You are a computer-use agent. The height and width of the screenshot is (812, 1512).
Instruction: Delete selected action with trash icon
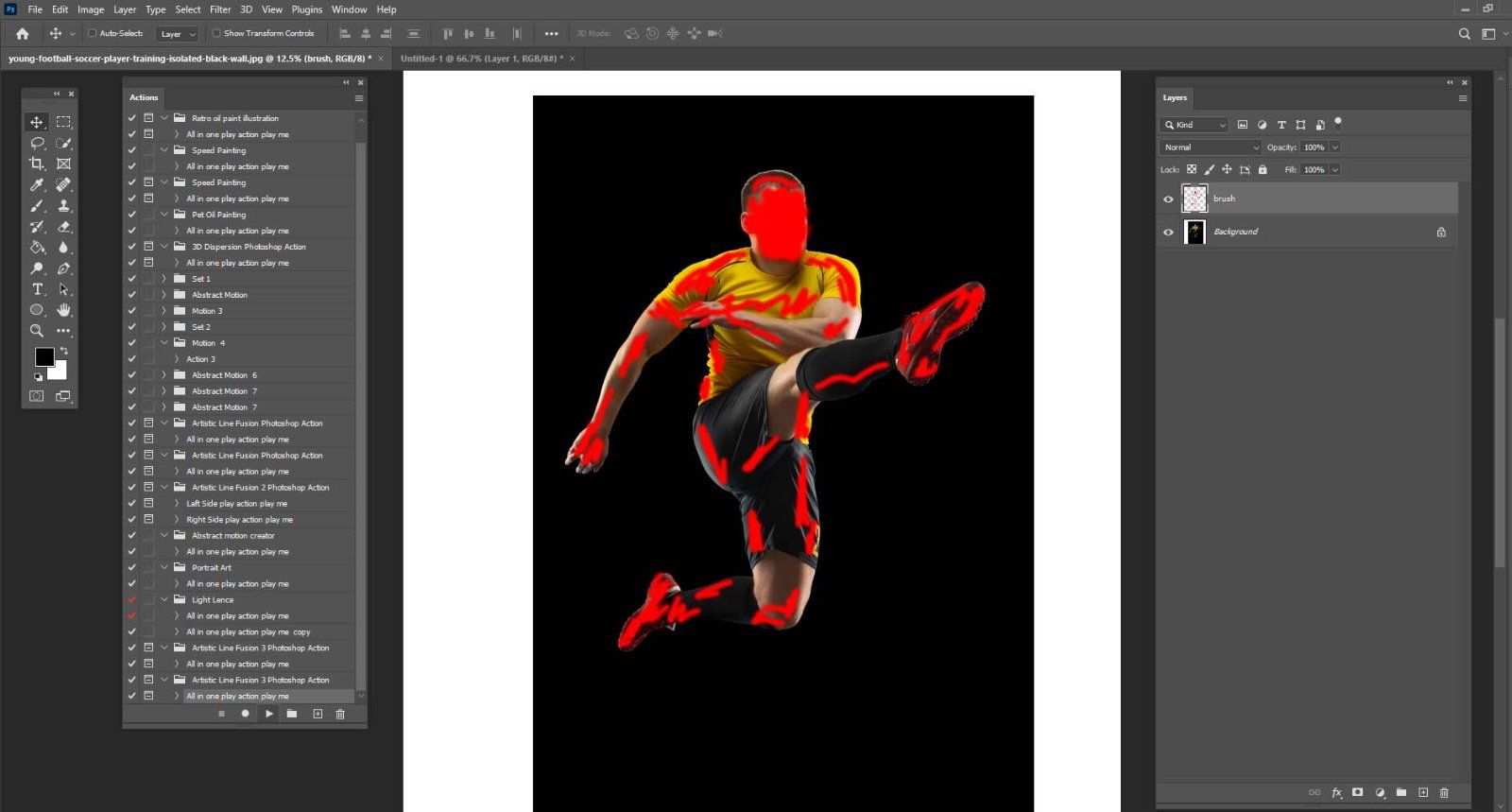coord(340,714)
